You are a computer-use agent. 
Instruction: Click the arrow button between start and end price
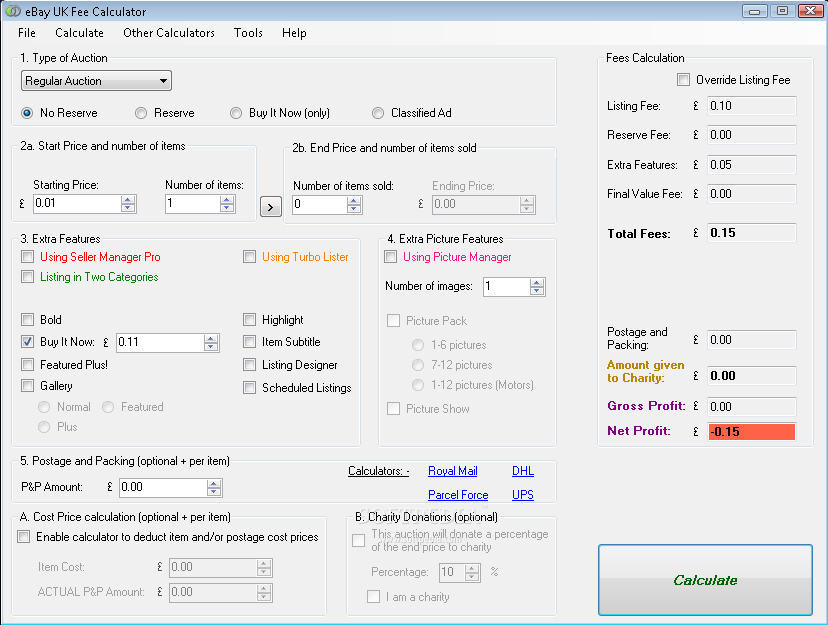(x=270, y=206)
